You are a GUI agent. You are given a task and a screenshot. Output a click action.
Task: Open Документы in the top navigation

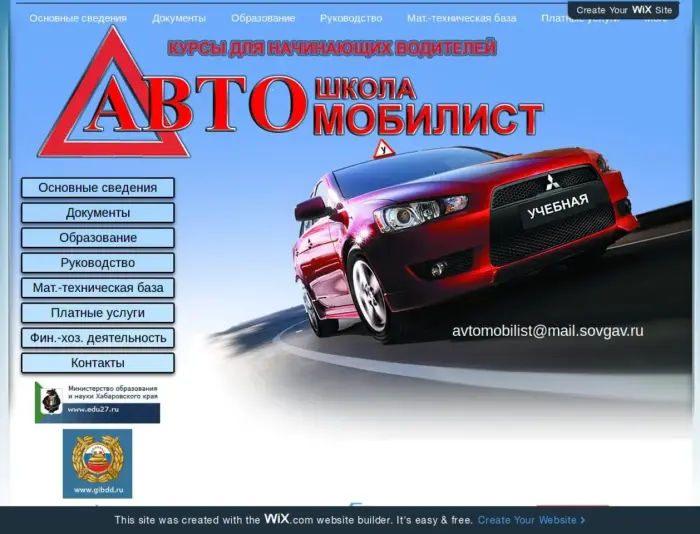(179, 18)
